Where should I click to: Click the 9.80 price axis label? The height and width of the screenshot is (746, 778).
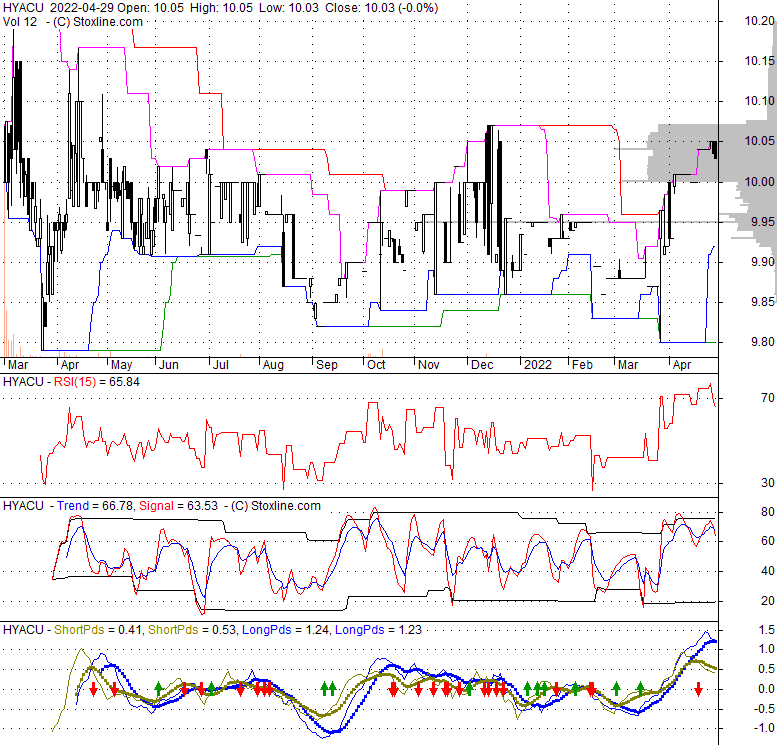(762, 342)
